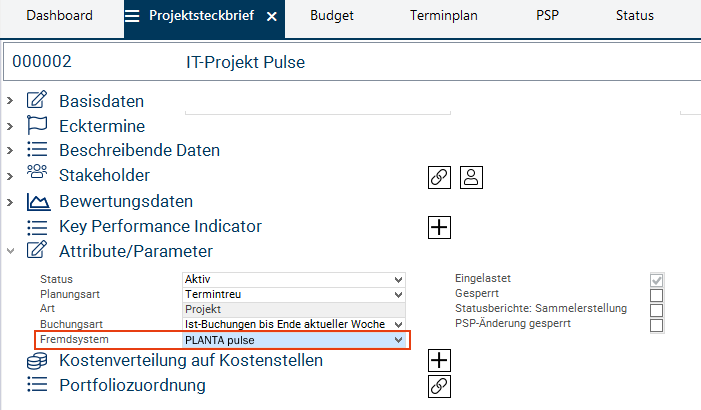Close the Projektsteckbrief tab

pyautogui.click(x=272, y=17)
